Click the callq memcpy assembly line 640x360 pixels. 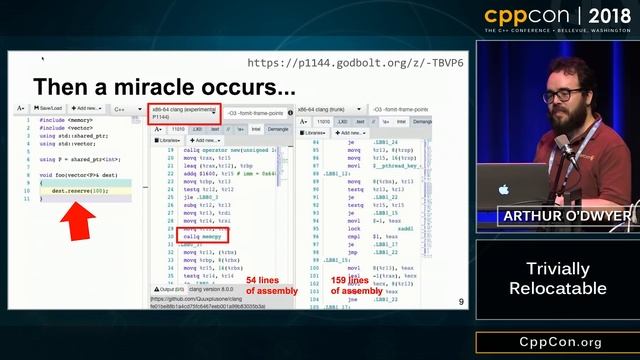202,236
